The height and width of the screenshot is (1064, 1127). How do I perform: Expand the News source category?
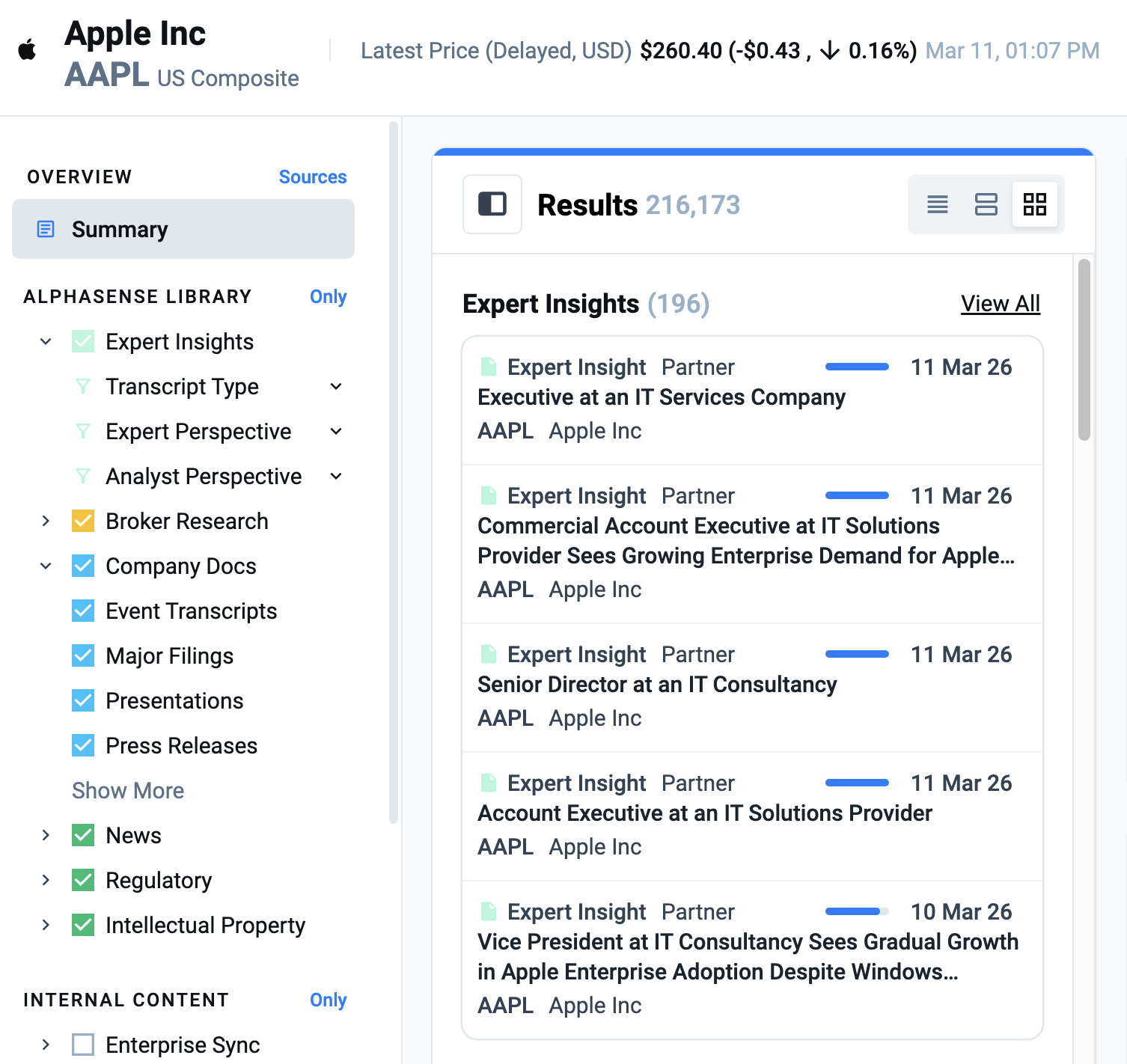click(46, 835)
